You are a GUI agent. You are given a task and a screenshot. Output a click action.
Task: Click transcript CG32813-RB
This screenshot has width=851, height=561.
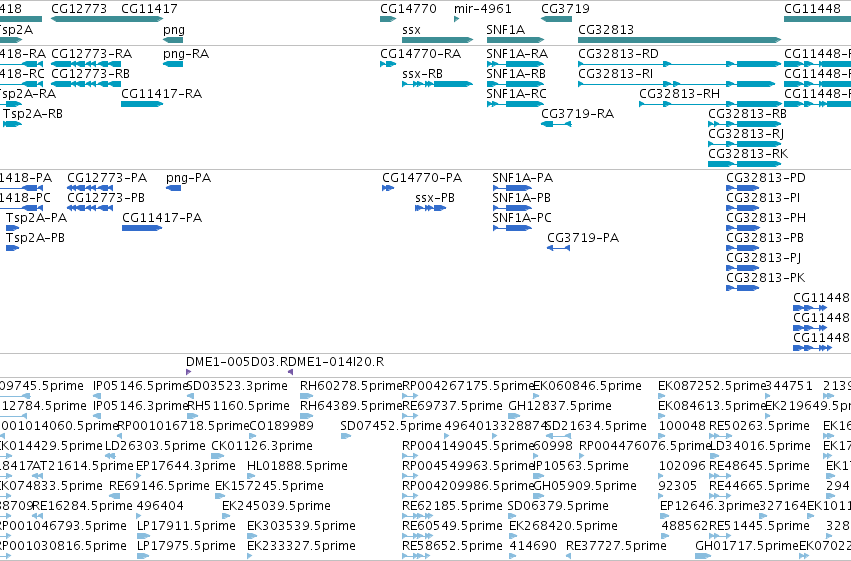click(745, 124)
